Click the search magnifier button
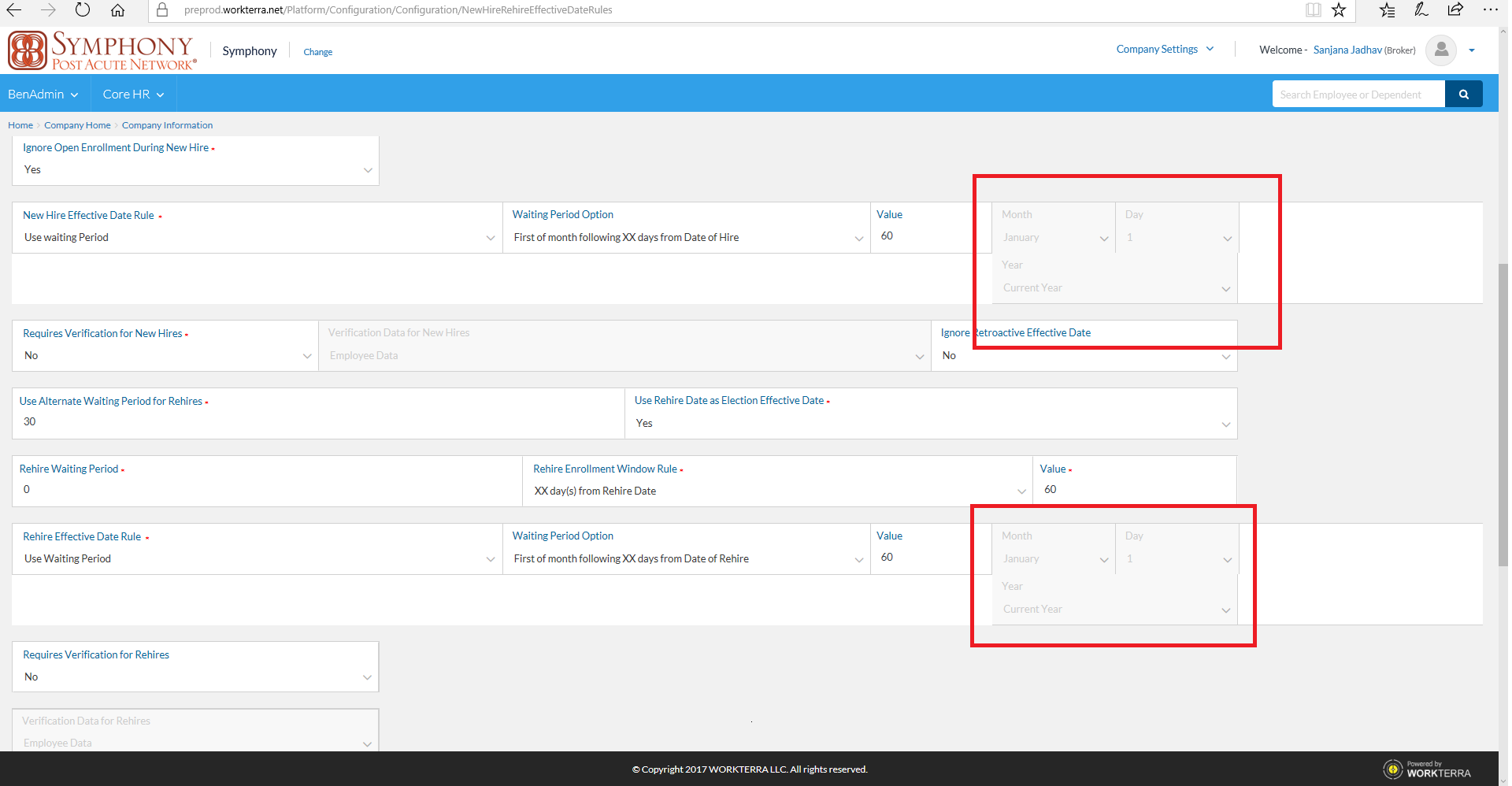This screenshot has height=786, width=1512. coord(1463,95)
